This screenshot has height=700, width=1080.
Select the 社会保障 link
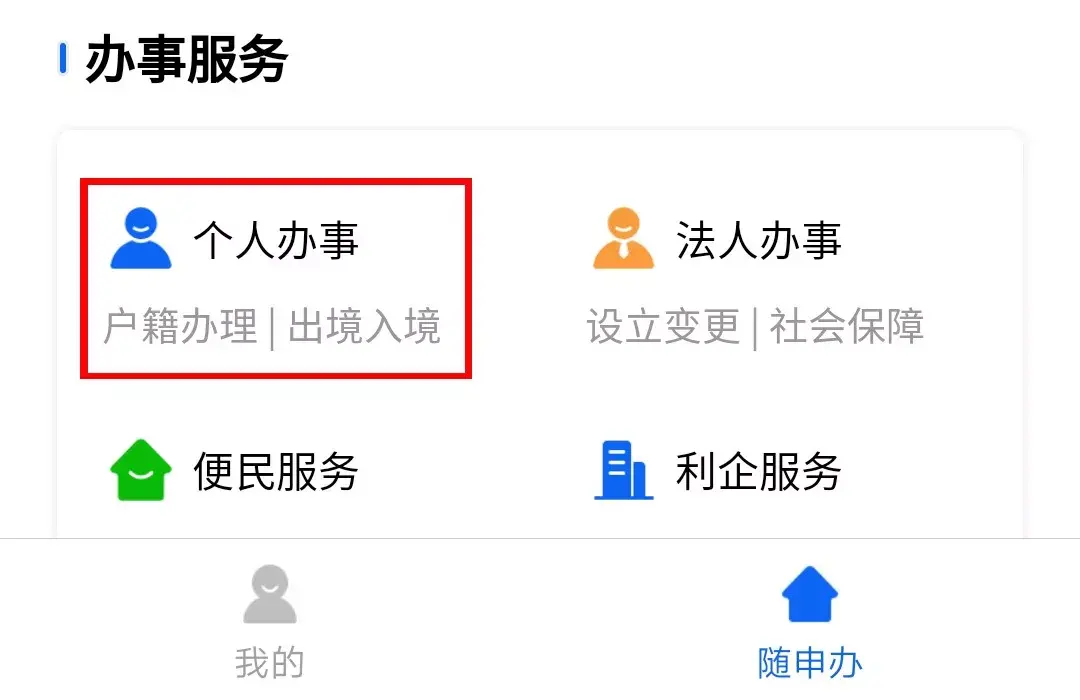pos(847,326)
